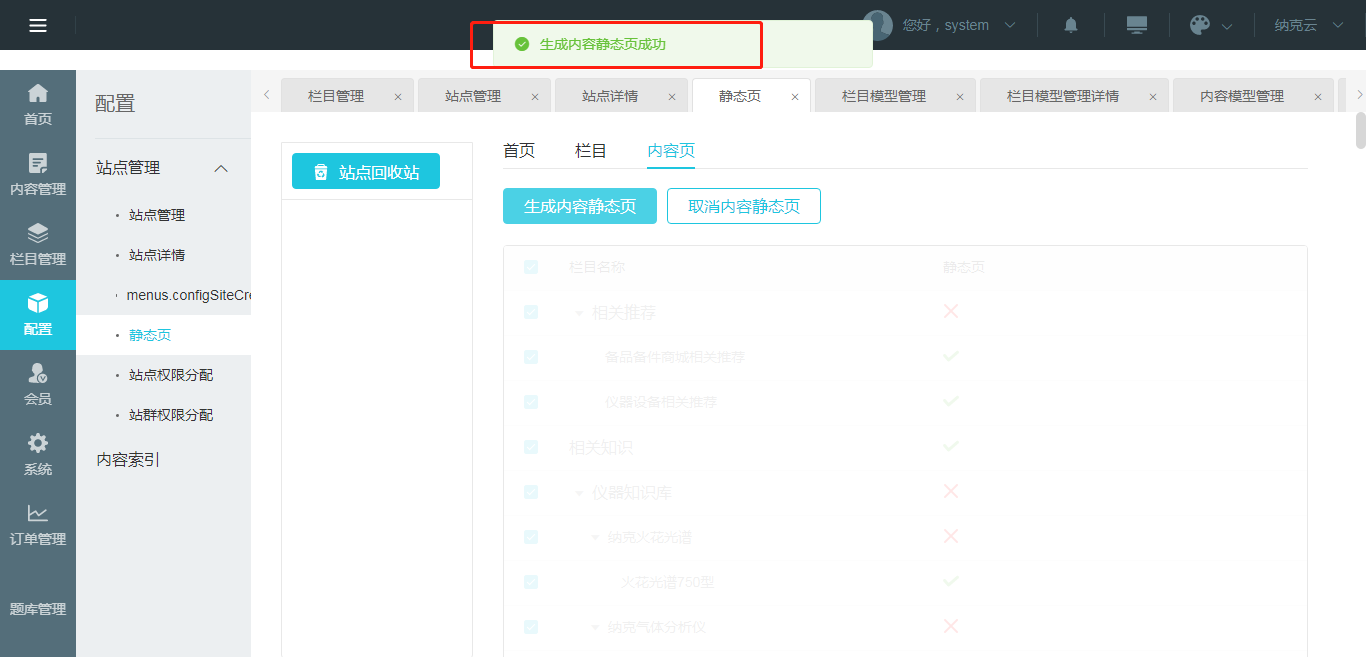Screen dimensions: 1366x657
Task: Collapse the 纳克气体分析仪 tree node
Action: point(595,628)
